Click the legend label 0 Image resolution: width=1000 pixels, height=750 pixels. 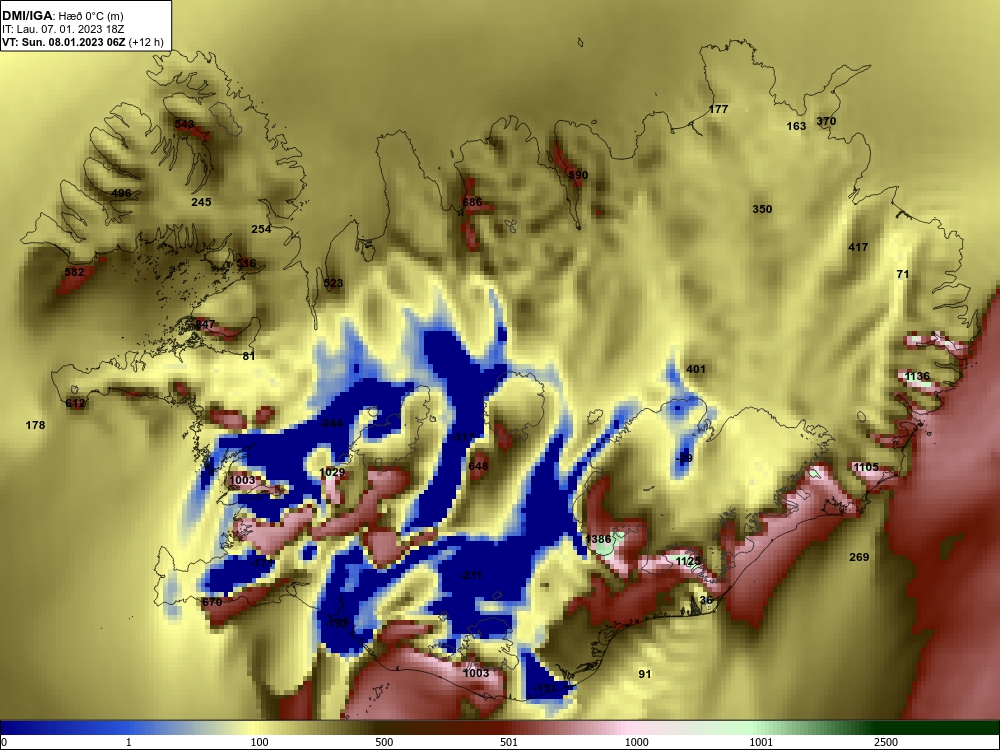4,742
